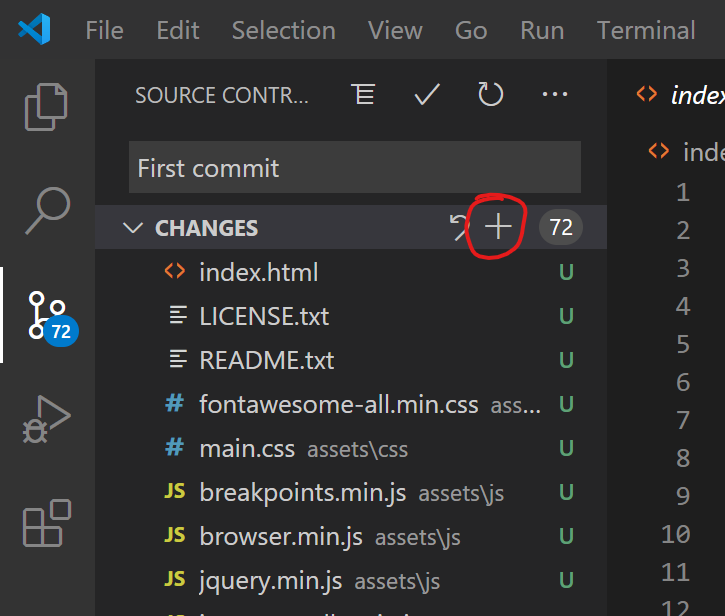
Task: Open the File menu
Action: click(x=104, y=30)
